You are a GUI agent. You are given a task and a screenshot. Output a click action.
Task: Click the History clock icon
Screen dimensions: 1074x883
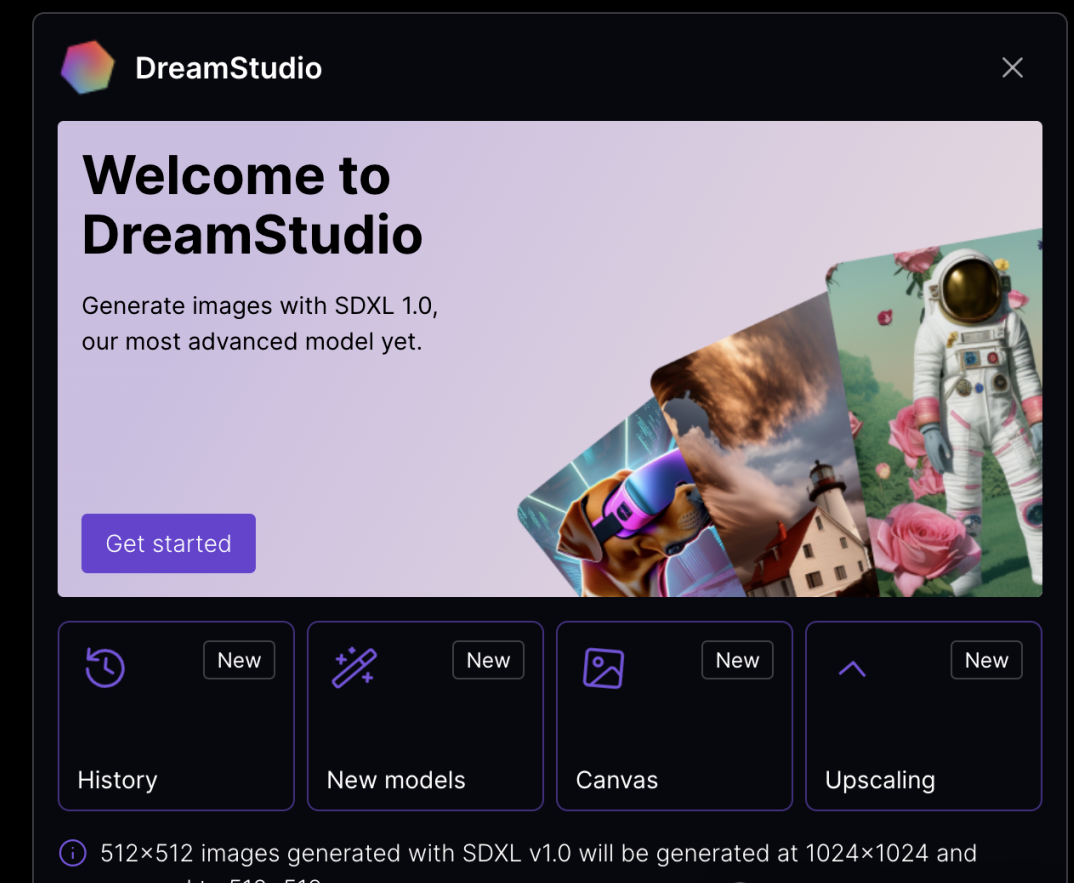(x=105, y=667)
